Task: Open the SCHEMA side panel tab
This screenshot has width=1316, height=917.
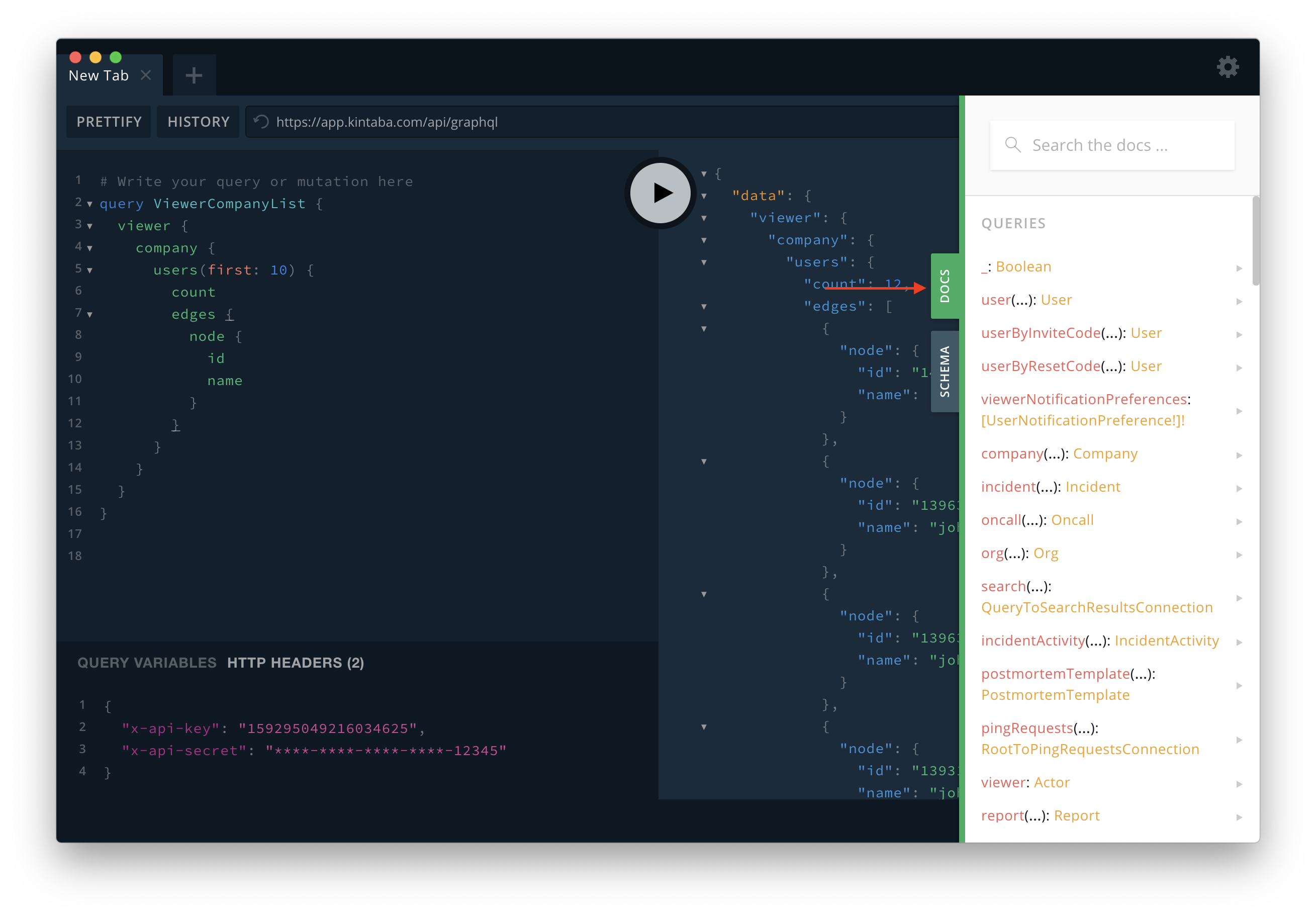Action: click(x=945, y=372)
